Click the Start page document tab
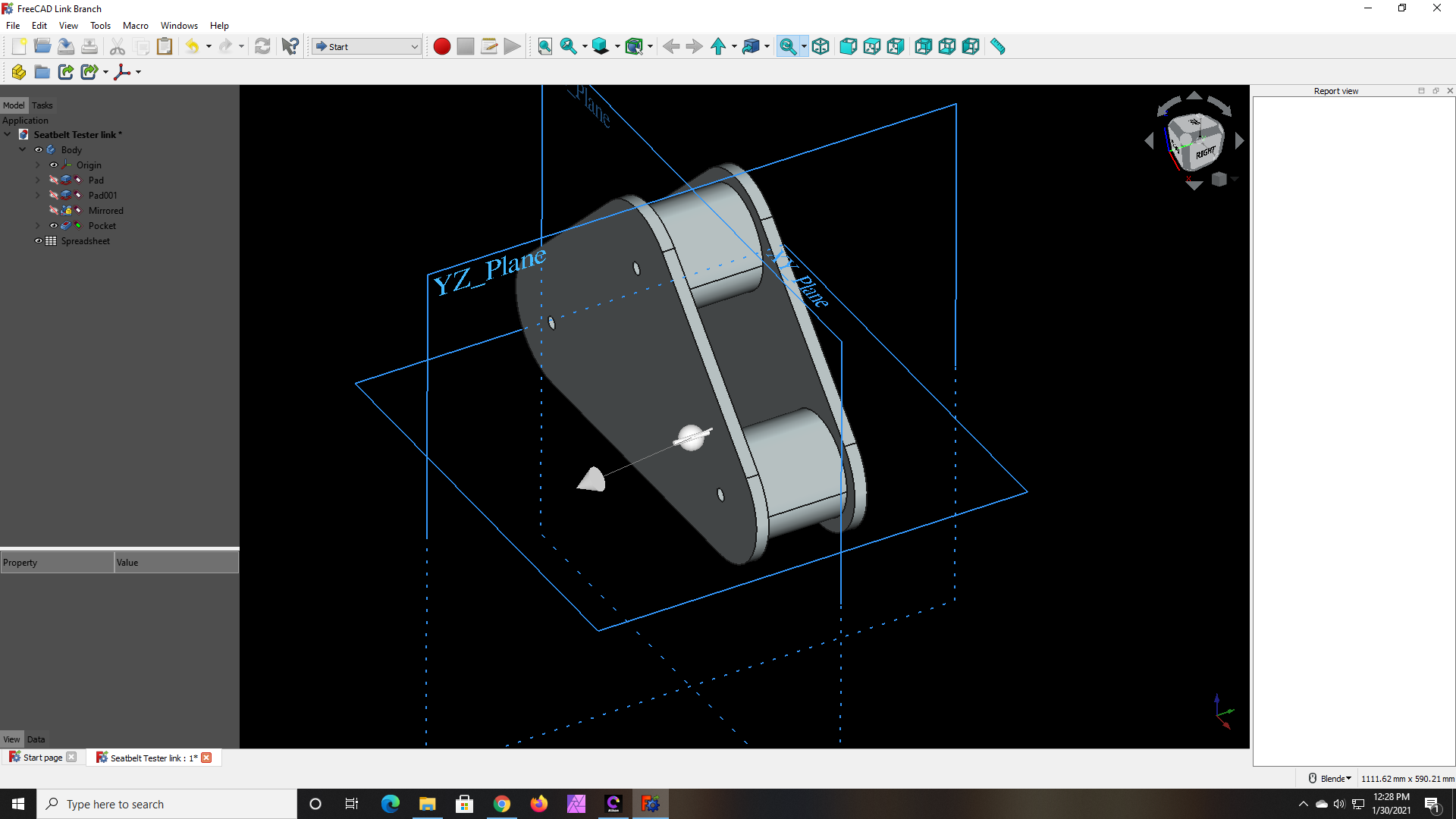1456x819 pixels. coord(42,757)
